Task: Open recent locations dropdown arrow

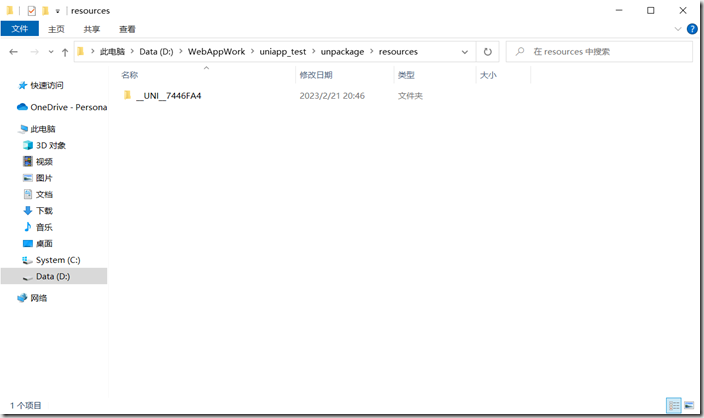Action: pyautogui.click(x=50, y=52)
